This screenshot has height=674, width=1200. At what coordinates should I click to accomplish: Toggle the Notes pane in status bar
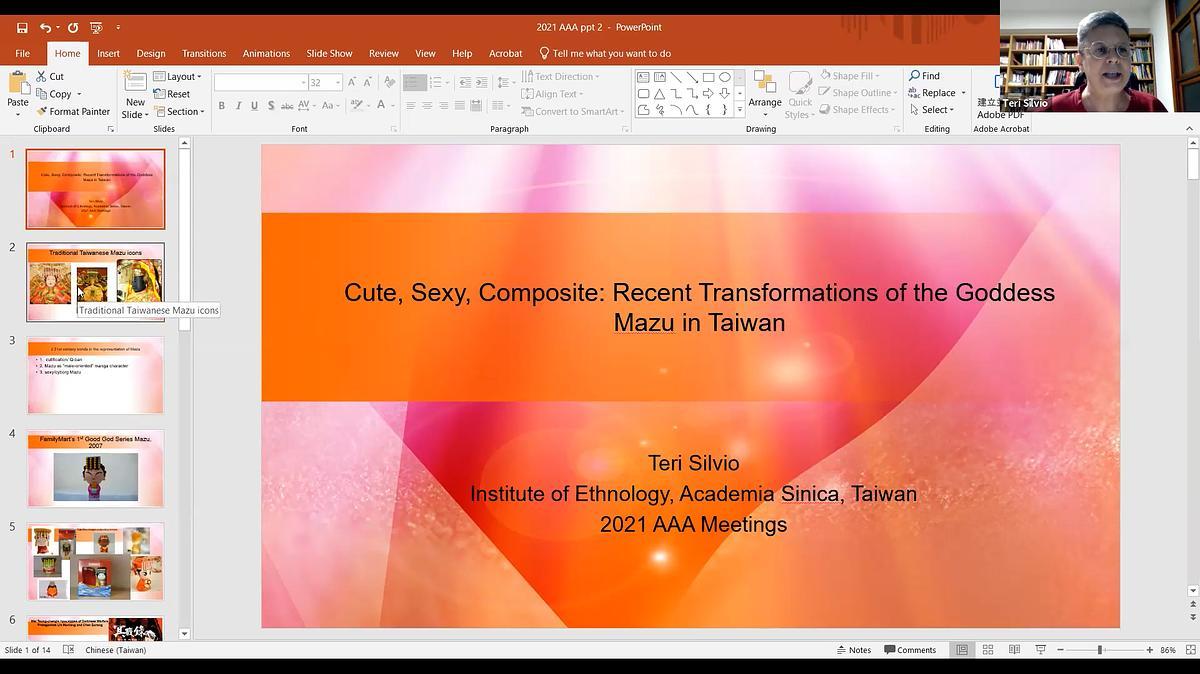coord(854,650)
